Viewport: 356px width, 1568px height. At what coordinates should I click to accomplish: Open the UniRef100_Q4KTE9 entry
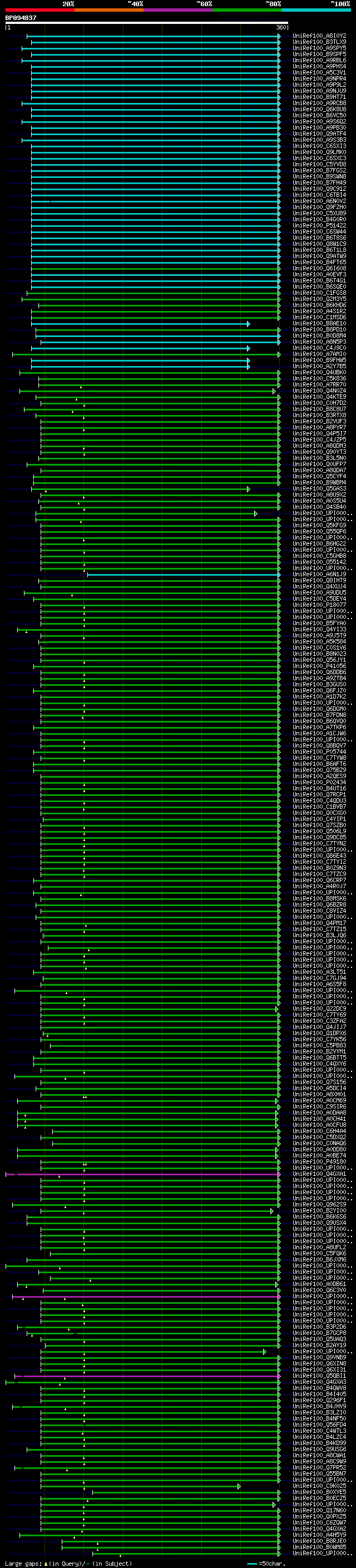click(319, 397)
